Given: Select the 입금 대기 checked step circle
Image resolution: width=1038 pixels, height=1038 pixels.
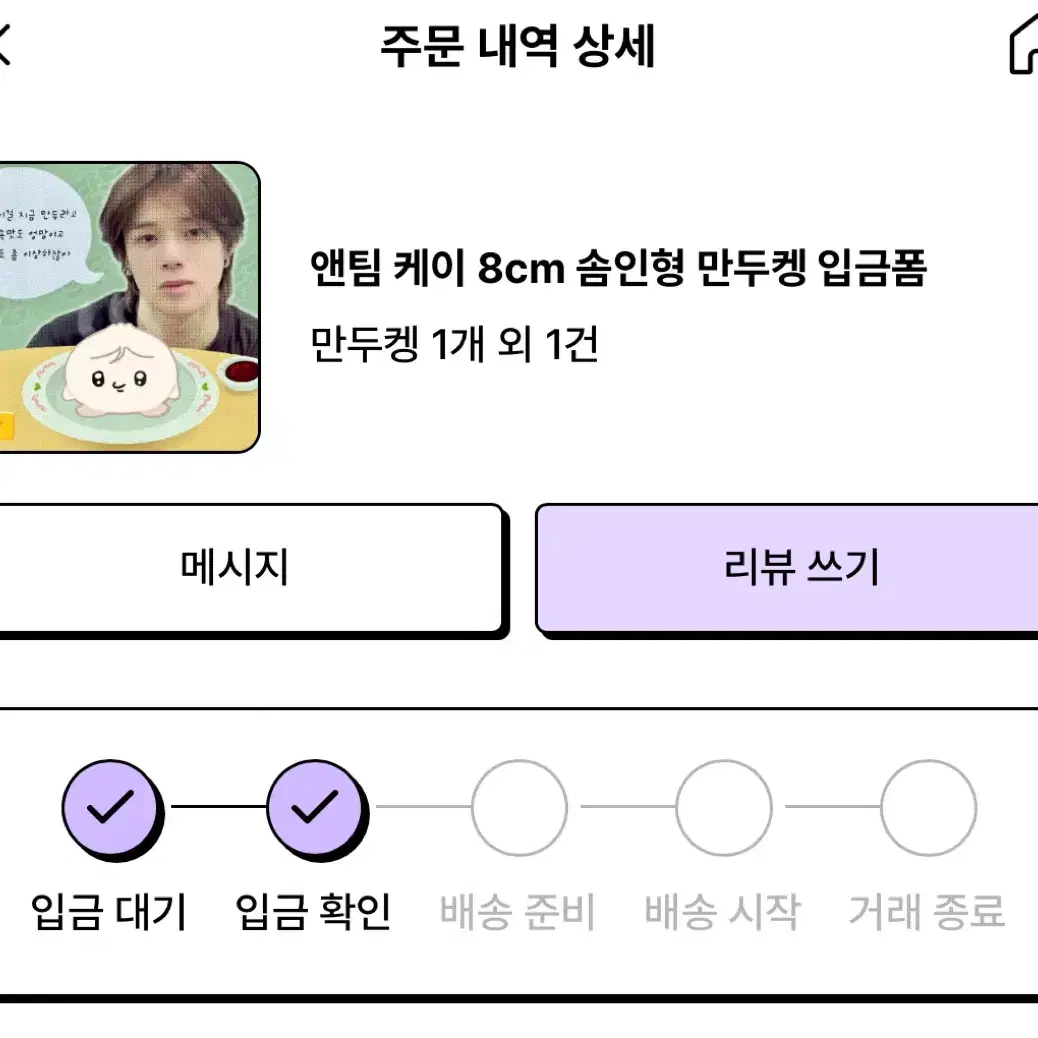Looking at the screenshot, I should [x=112, y=809].
